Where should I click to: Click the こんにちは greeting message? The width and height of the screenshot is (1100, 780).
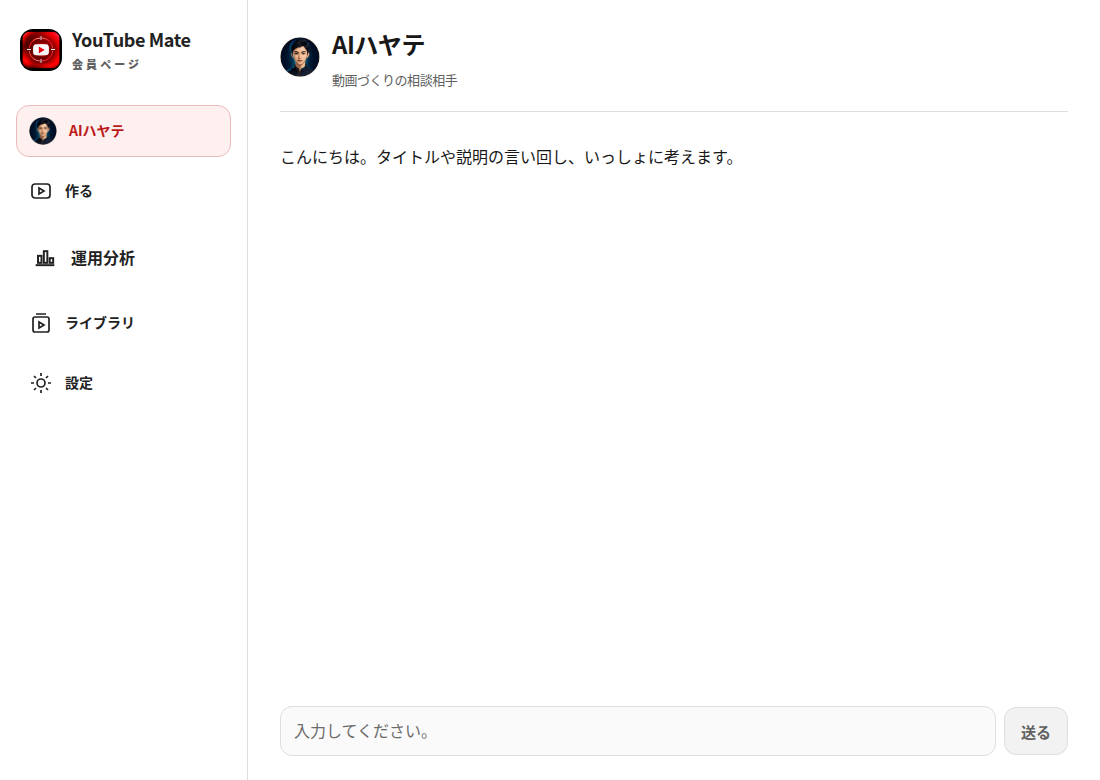pyautogui.click(x=508, y=157)
